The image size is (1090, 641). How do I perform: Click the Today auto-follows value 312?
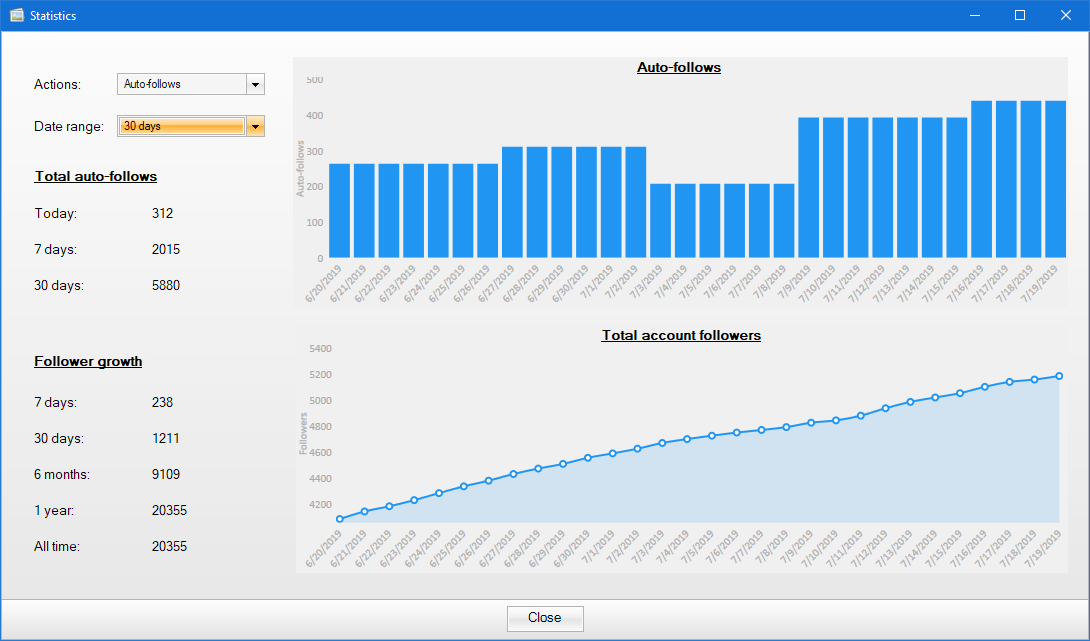tap(162, 214)
